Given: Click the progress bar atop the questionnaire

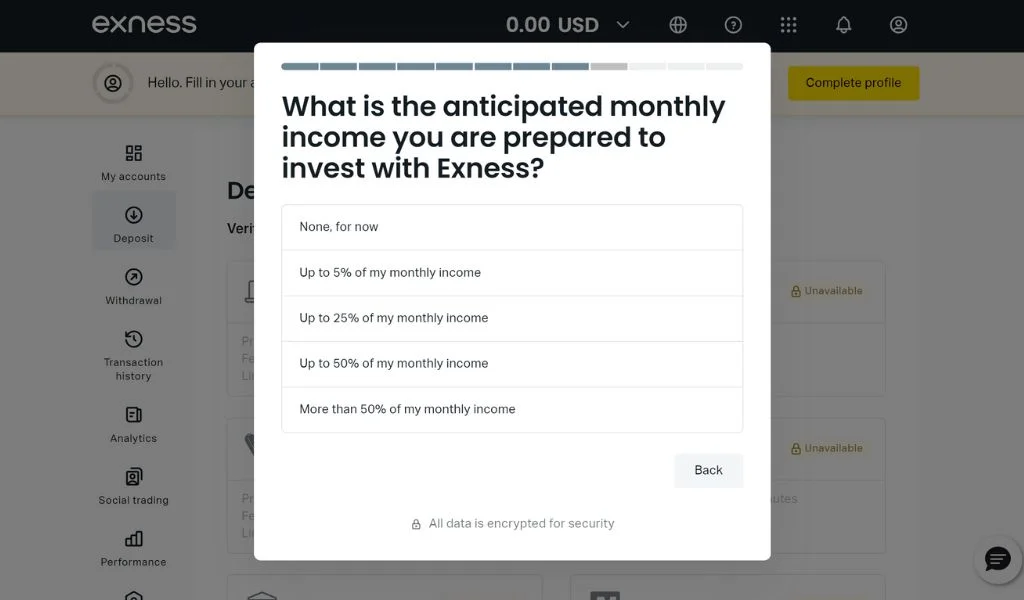Looking at the screenshot, I should pyautogui.click(x=512, y=66).
